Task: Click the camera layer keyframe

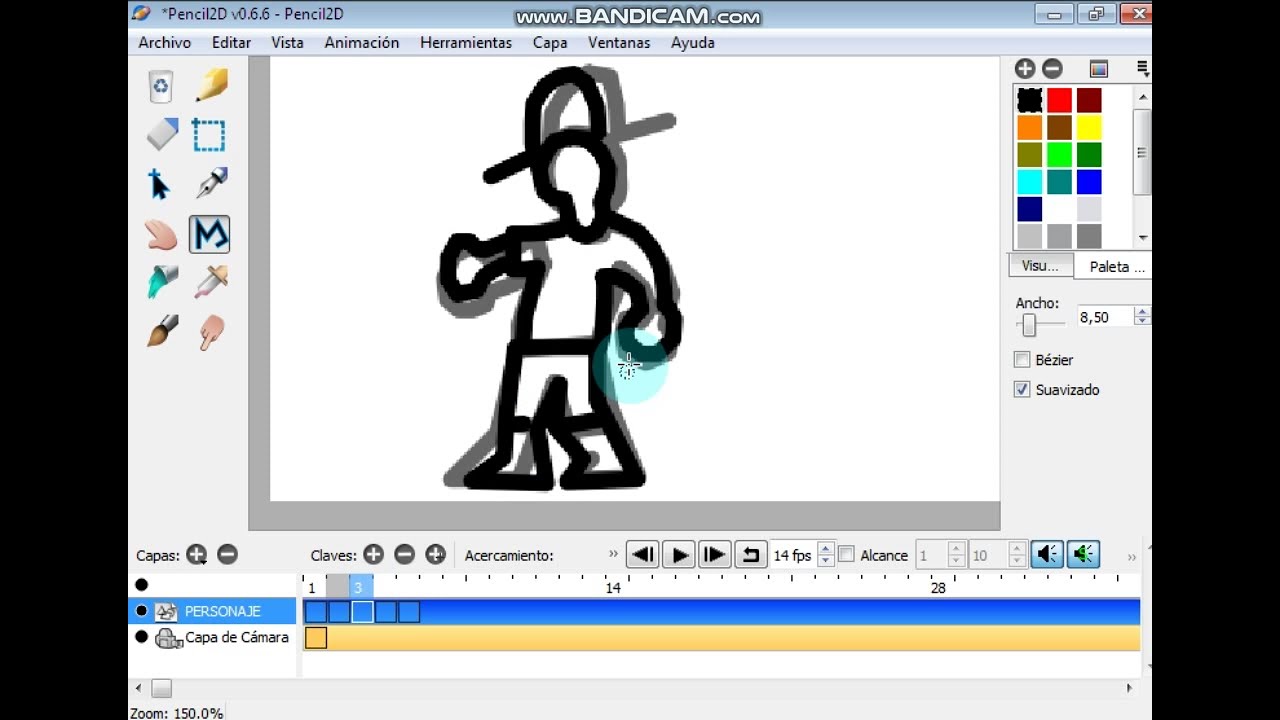Action: point(315,637)
